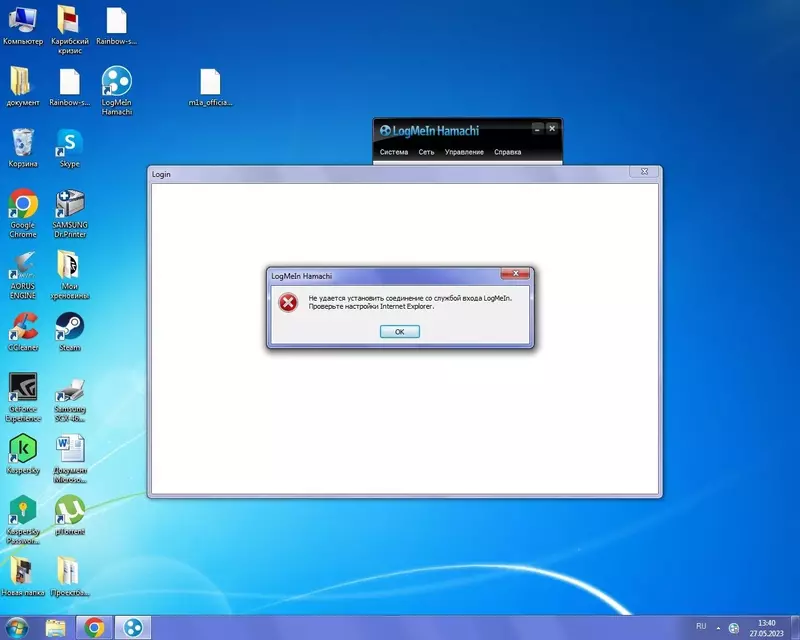Viewport: 800px width, 640px height.
Task: Close the Login window
Action: pyautogui.click(x=644, y=172)
